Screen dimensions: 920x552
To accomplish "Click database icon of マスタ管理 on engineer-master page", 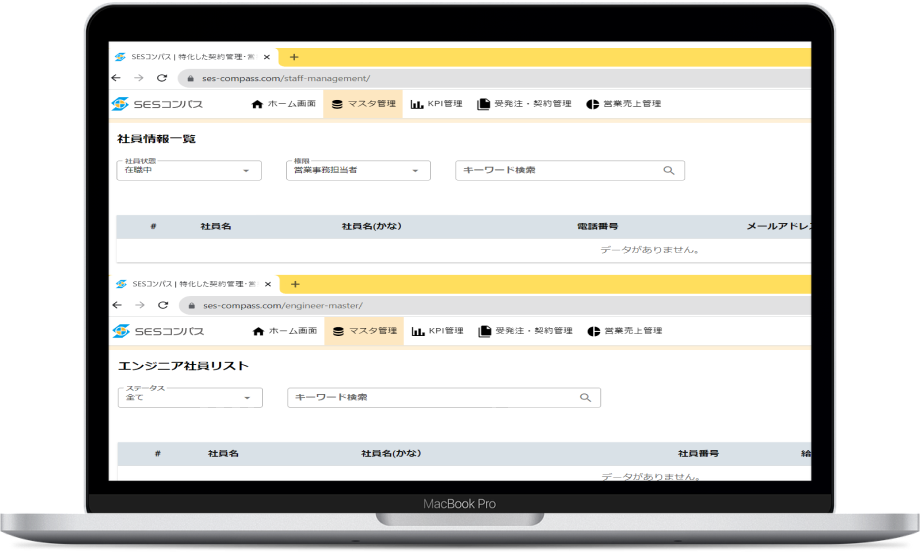I will click(338, 331).
